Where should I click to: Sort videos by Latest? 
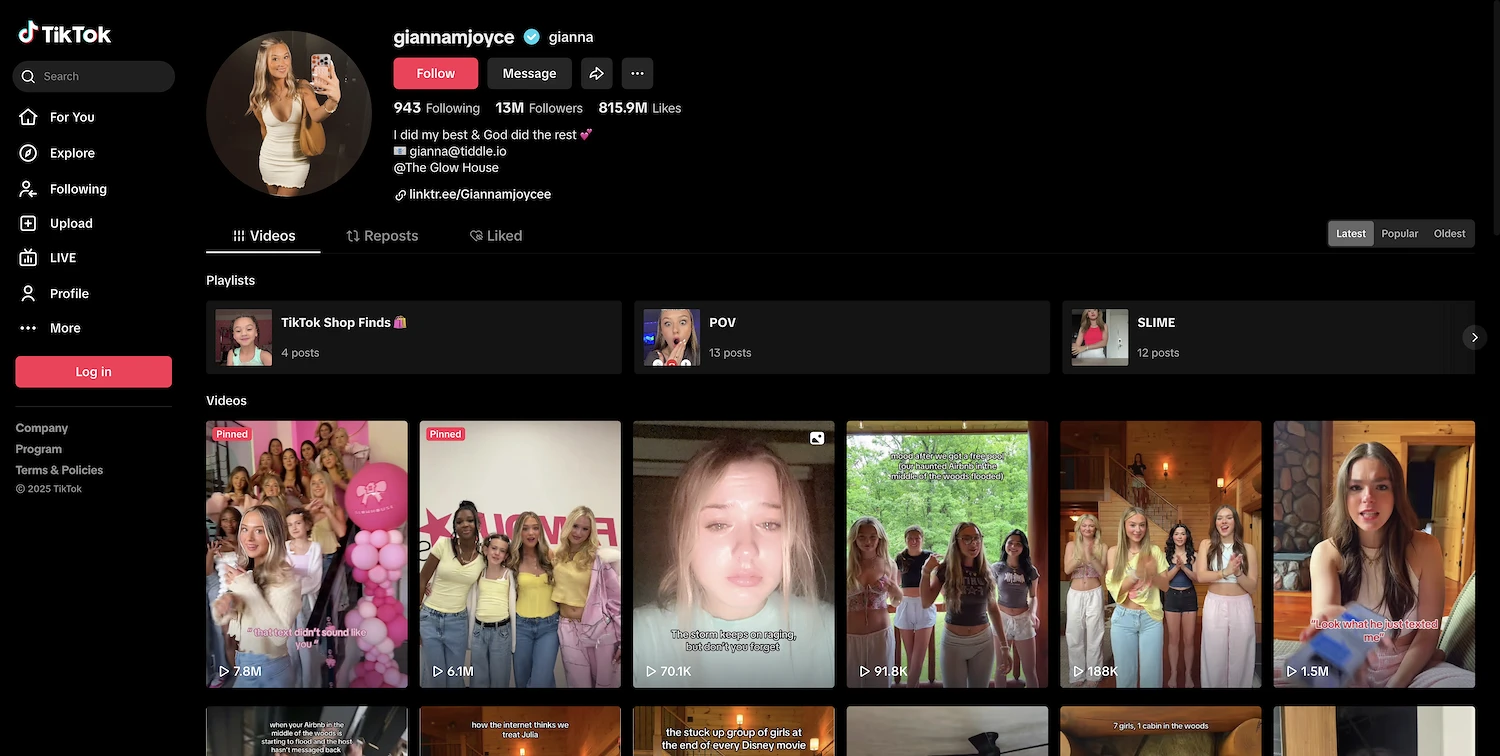1350,233
